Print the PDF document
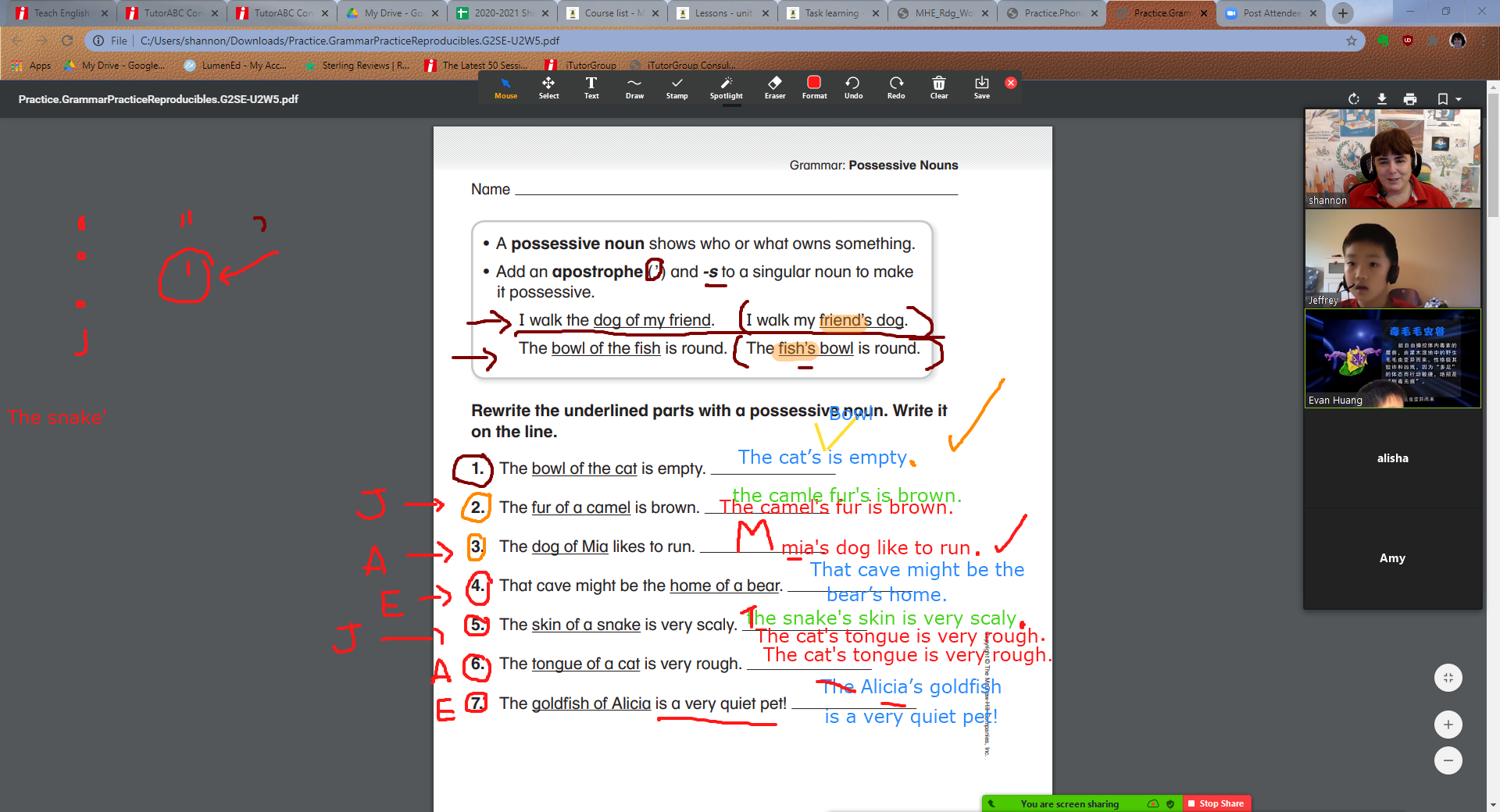This screenshot has width=1500, height=812. pos(1410,99)
